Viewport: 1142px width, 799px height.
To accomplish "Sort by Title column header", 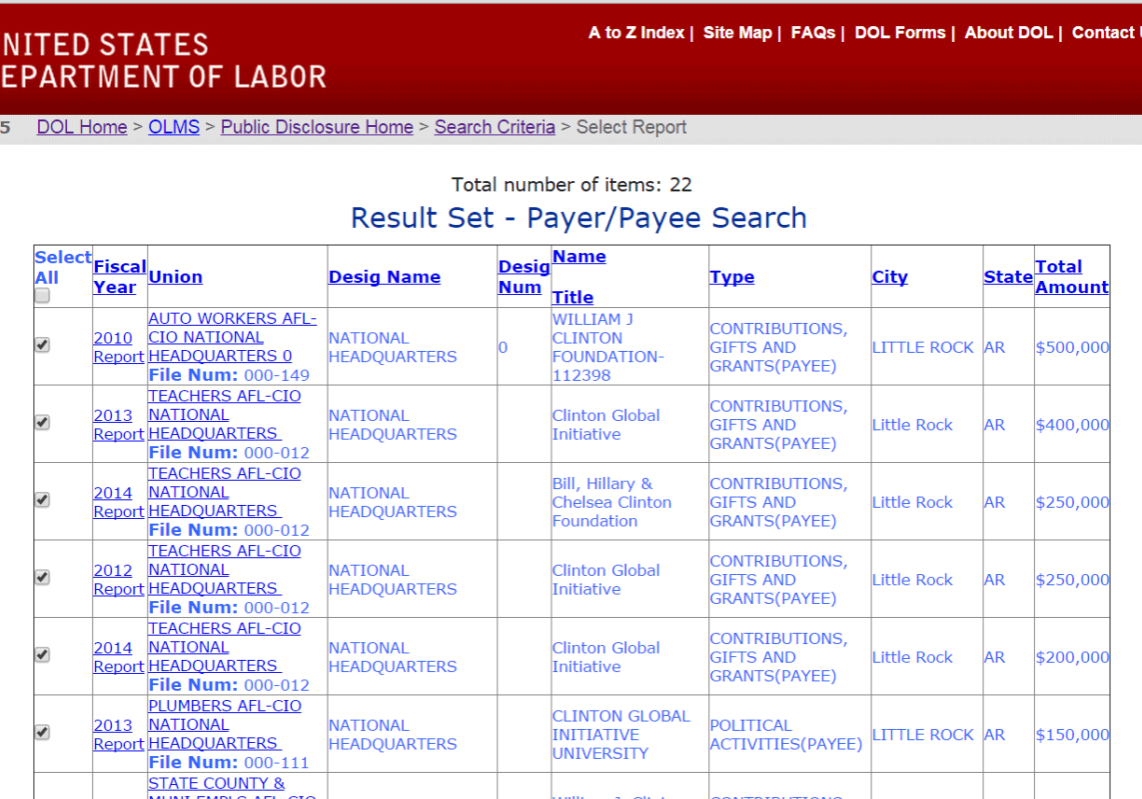I will (x=572, y=297).
